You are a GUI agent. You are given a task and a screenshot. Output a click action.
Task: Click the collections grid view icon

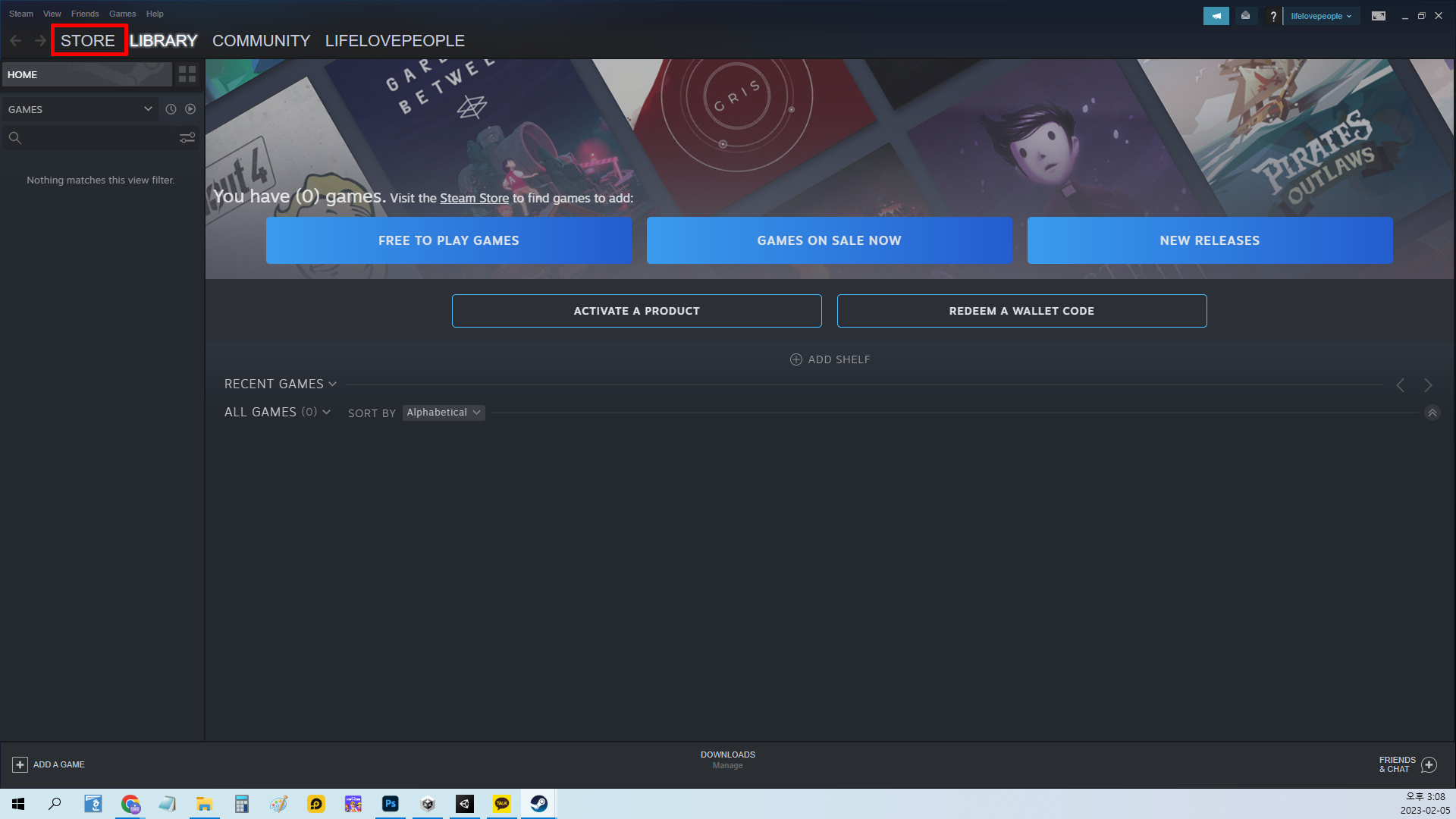[187, 74]
